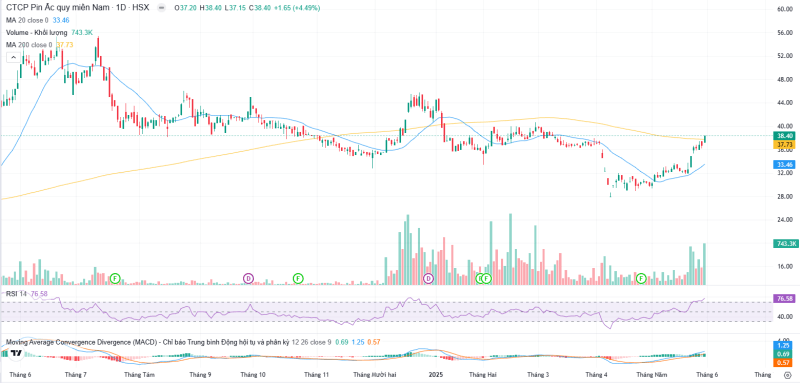Click the Tháng 7 time axis label
This screenshot has height=383, width=800.
point(76,375)
